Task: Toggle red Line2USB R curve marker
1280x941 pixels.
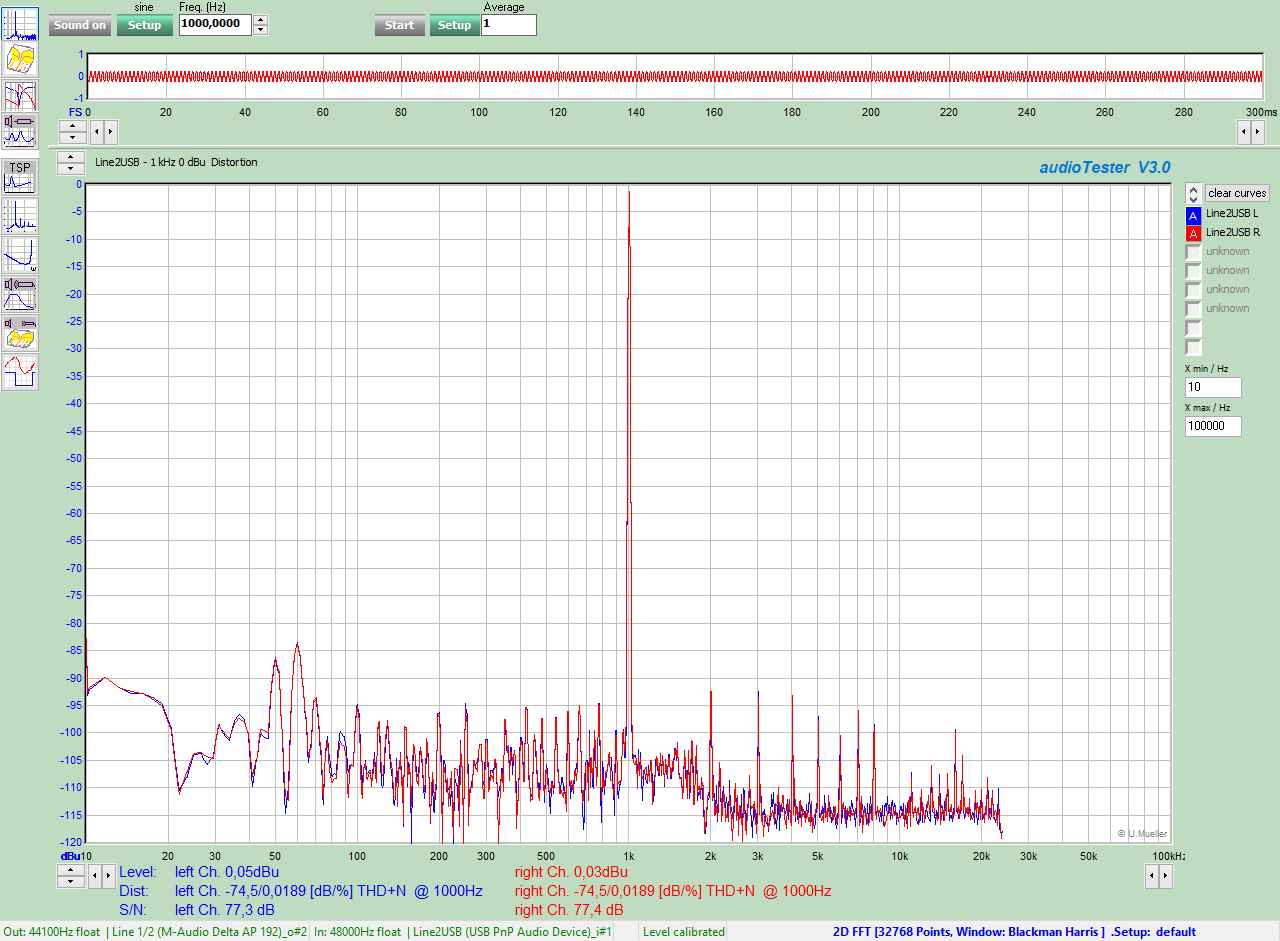Action: [x=1193, y=233]
